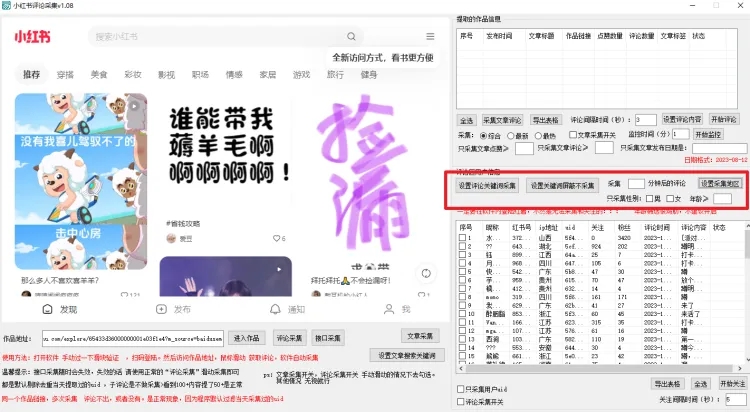Select the 最新 radio button
This screenshot has height=412, width=750.
(511, 135)
